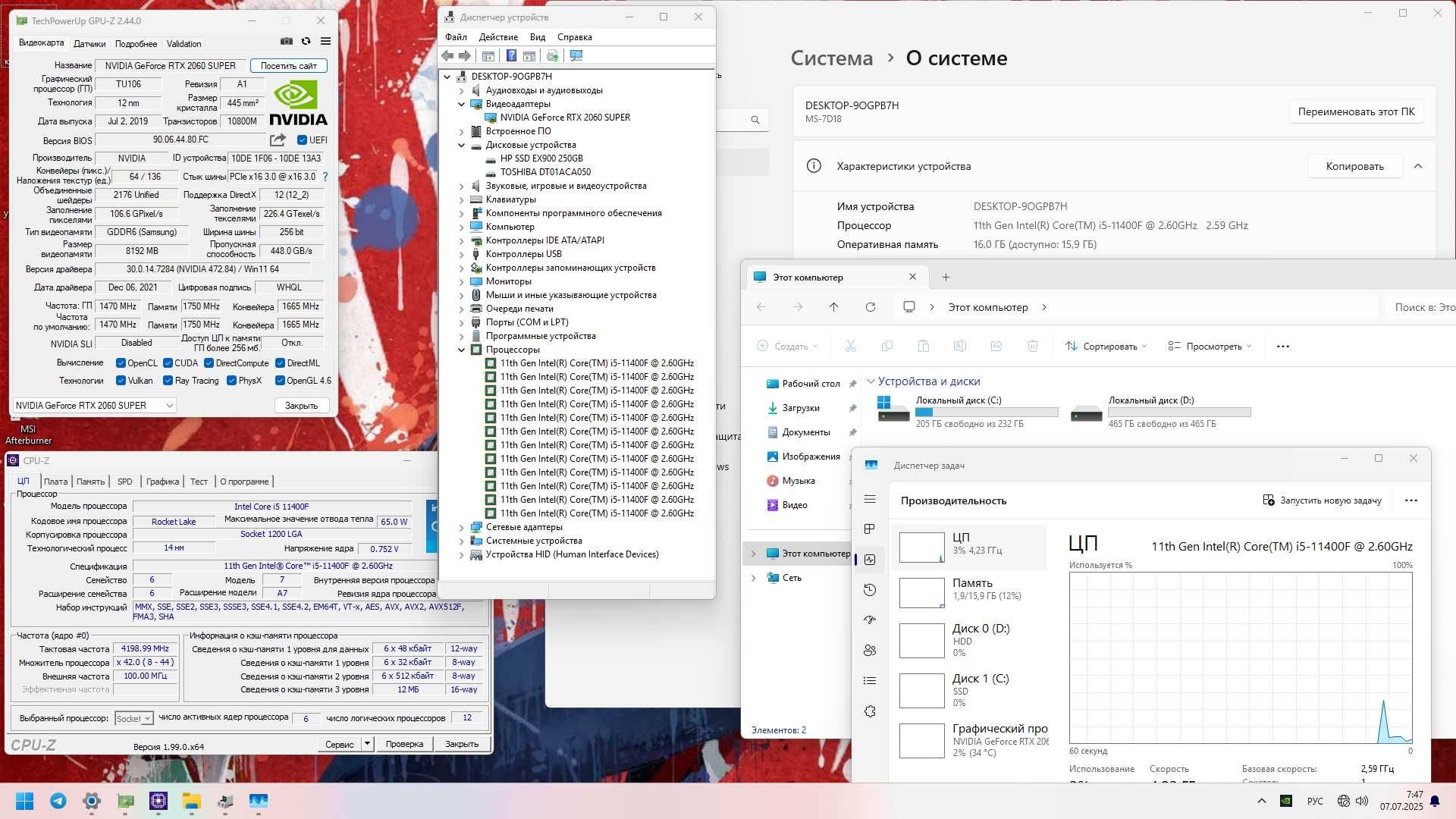The image size is (1456, 819).
Task: Open Действие menu in Device Manager
Action: [498, 37]
